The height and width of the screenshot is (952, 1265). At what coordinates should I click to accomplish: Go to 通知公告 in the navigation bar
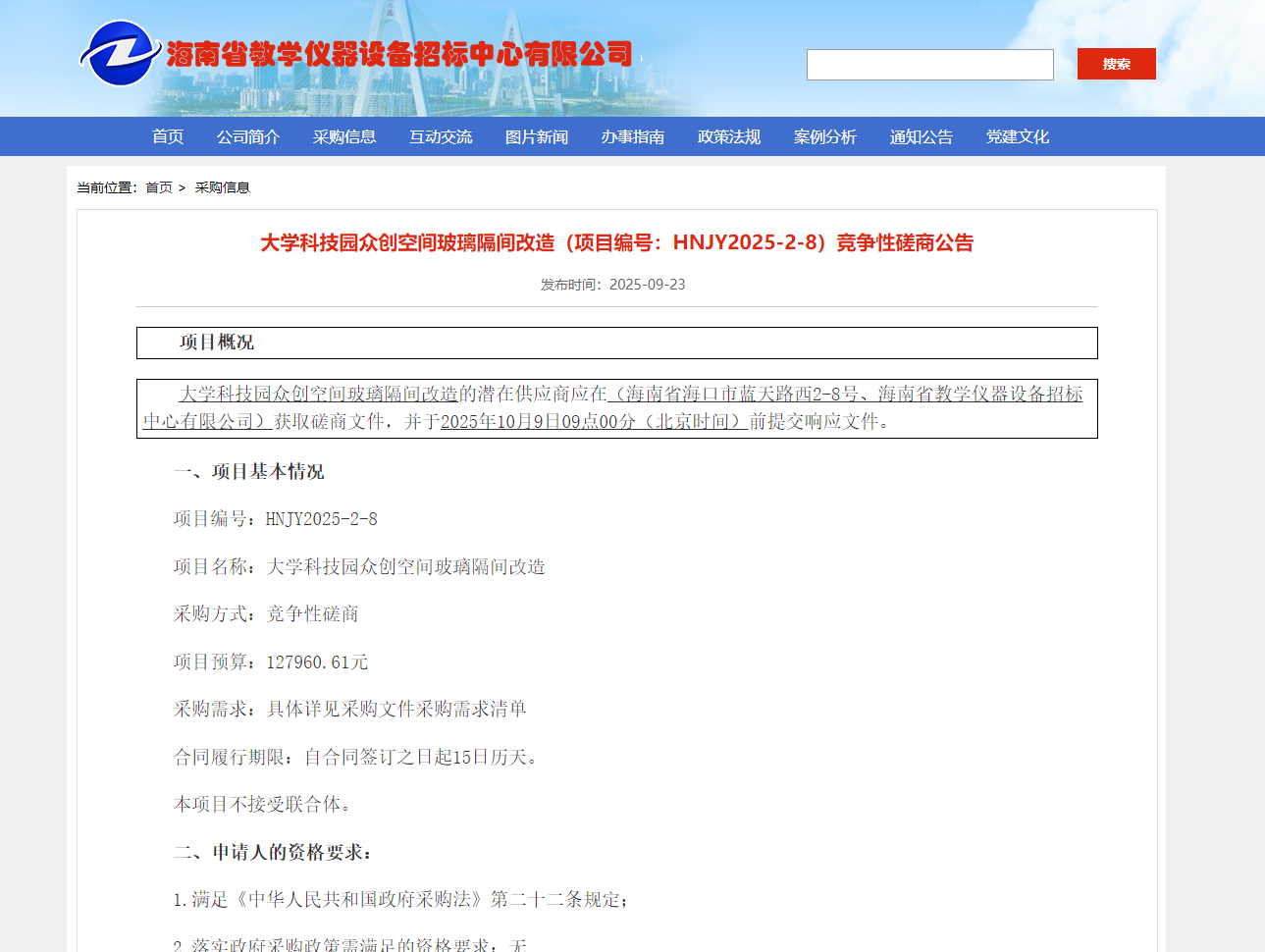click(x=922, y=136)
